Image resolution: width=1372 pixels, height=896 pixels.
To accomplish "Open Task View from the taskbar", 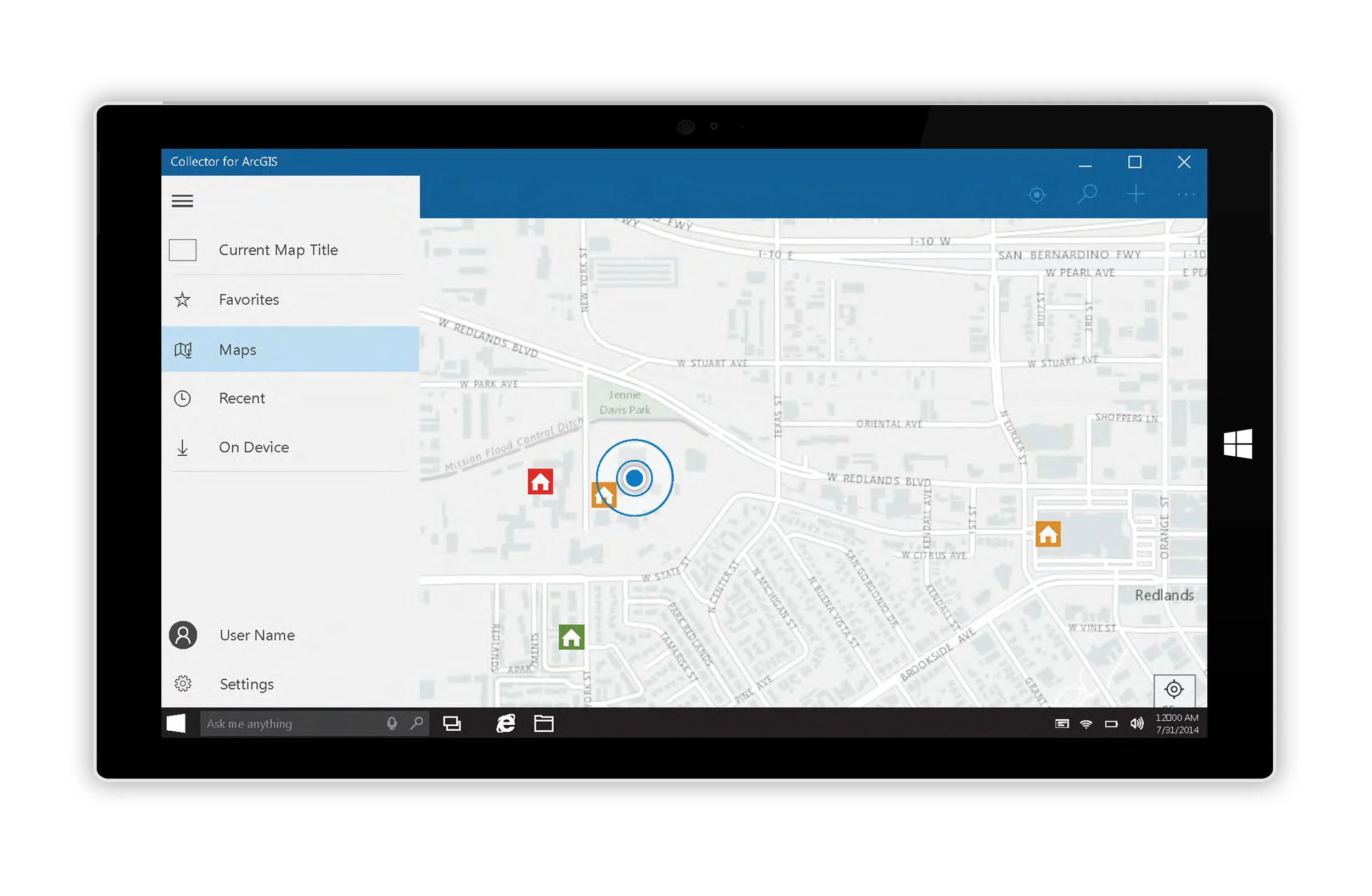I will 452,724.
